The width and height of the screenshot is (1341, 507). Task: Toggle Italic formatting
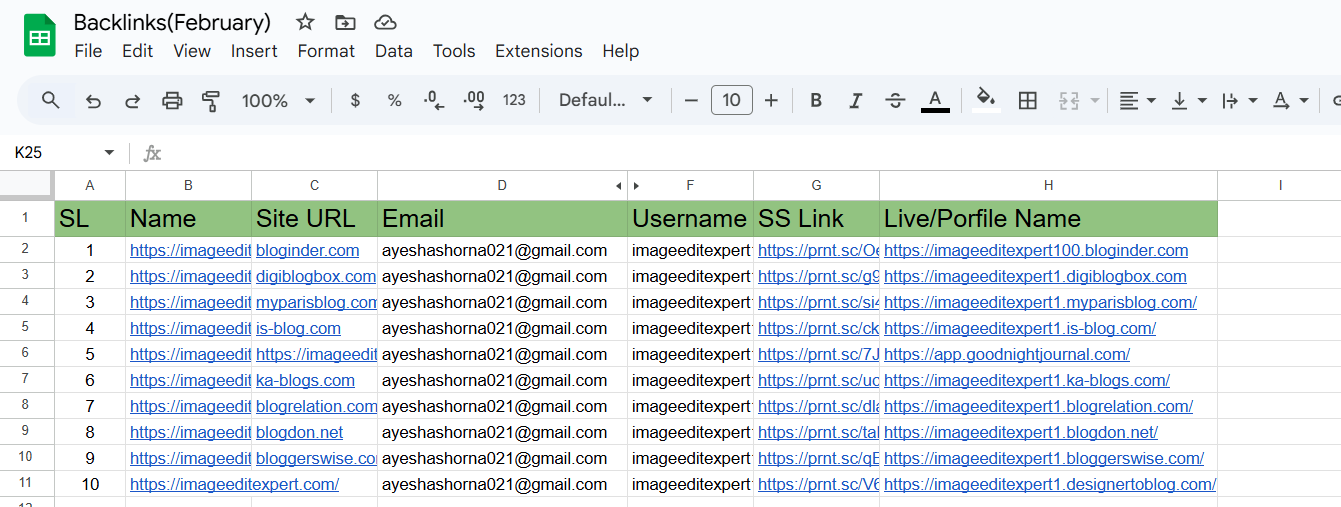click(855, 100)
